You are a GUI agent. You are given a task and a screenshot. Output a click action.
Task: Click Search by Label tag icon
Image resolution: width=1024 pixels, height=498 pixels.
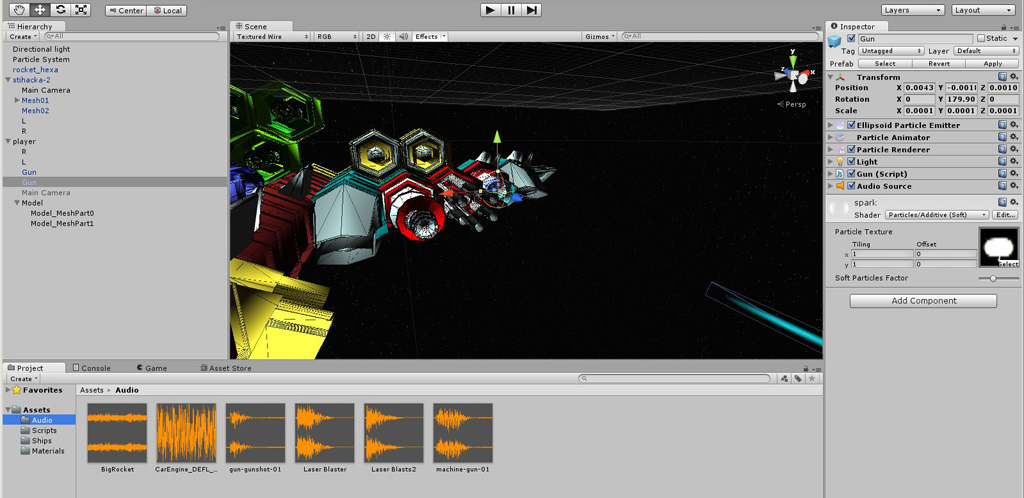point(798,379)
